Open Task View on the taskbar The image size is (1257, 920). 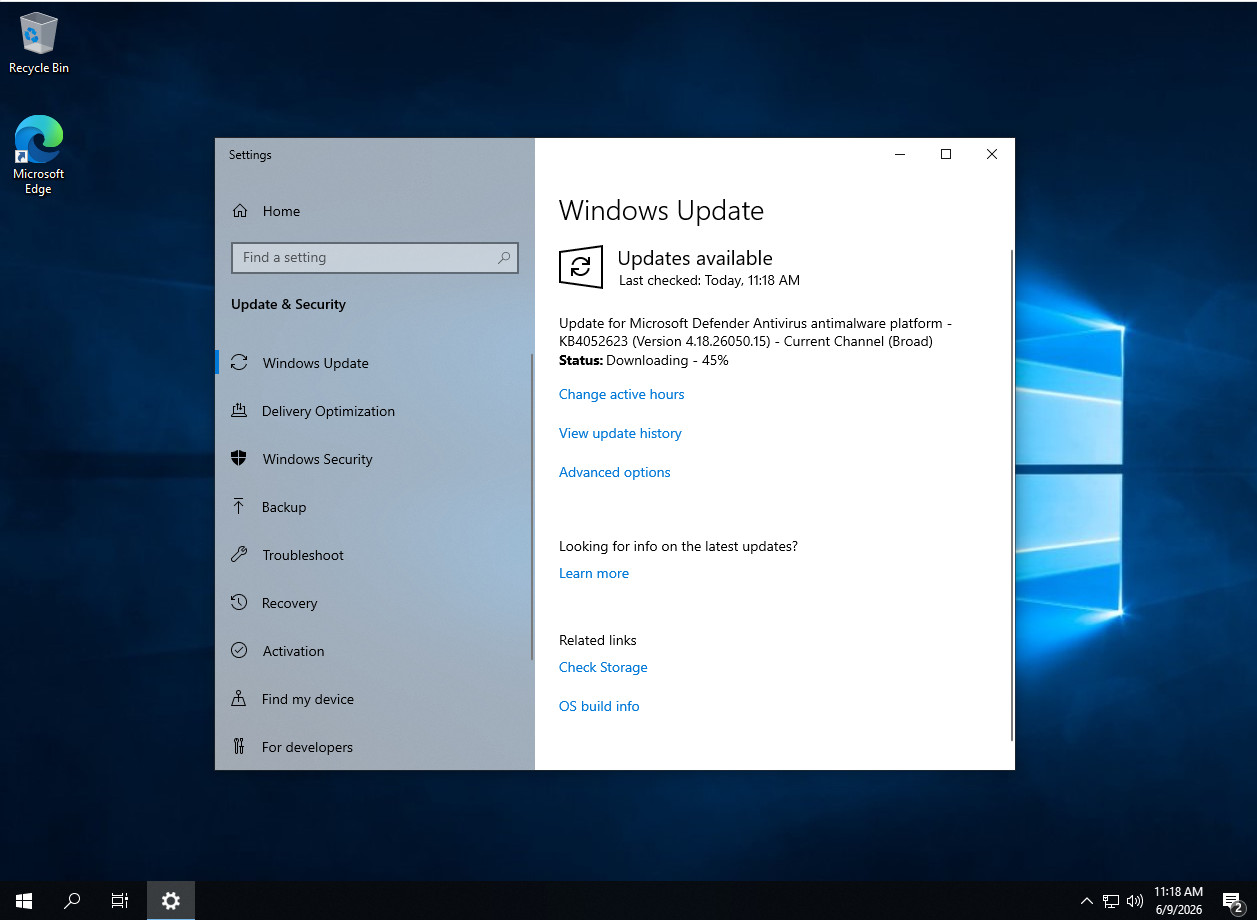pos(120,901)
